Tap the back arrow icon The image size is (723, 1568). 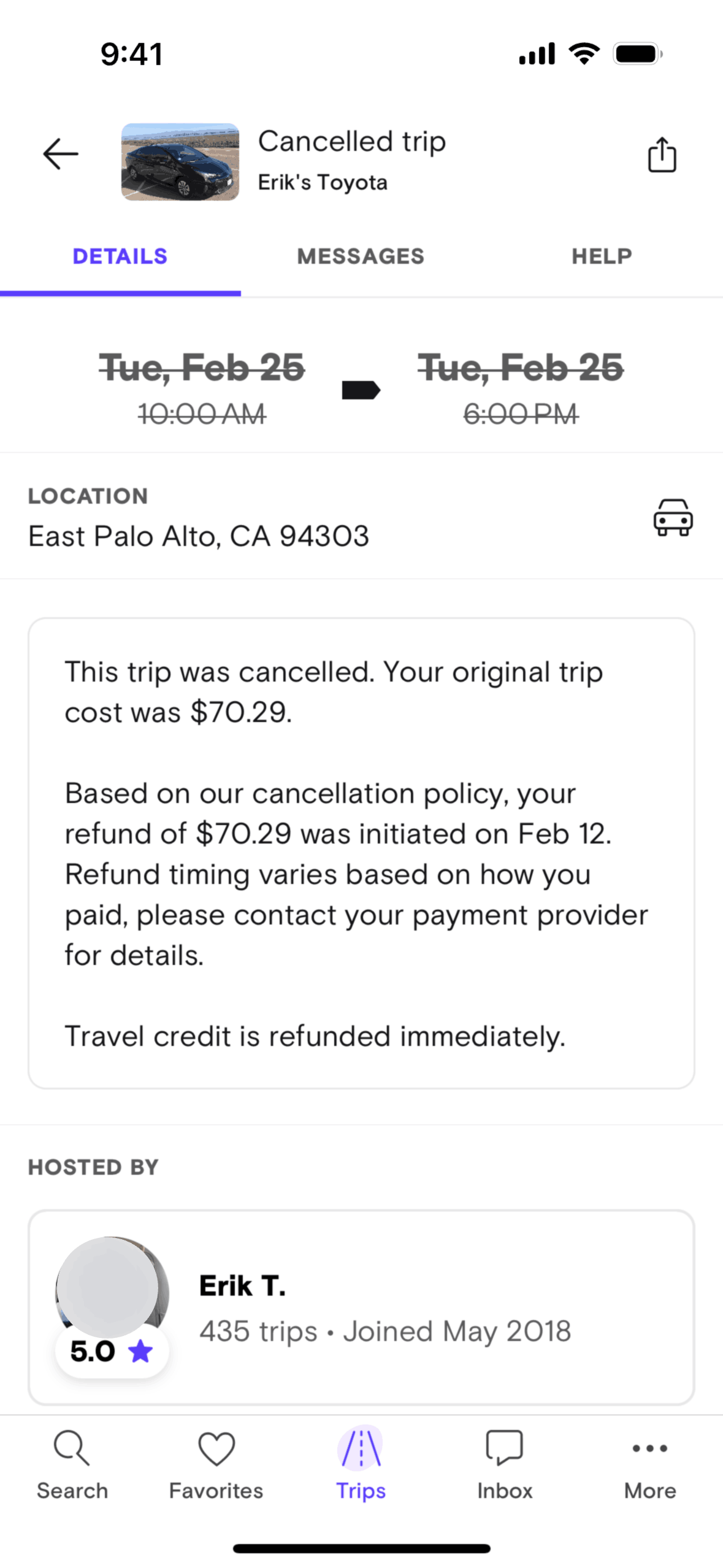pyautogui.click(x=60, y=153)
